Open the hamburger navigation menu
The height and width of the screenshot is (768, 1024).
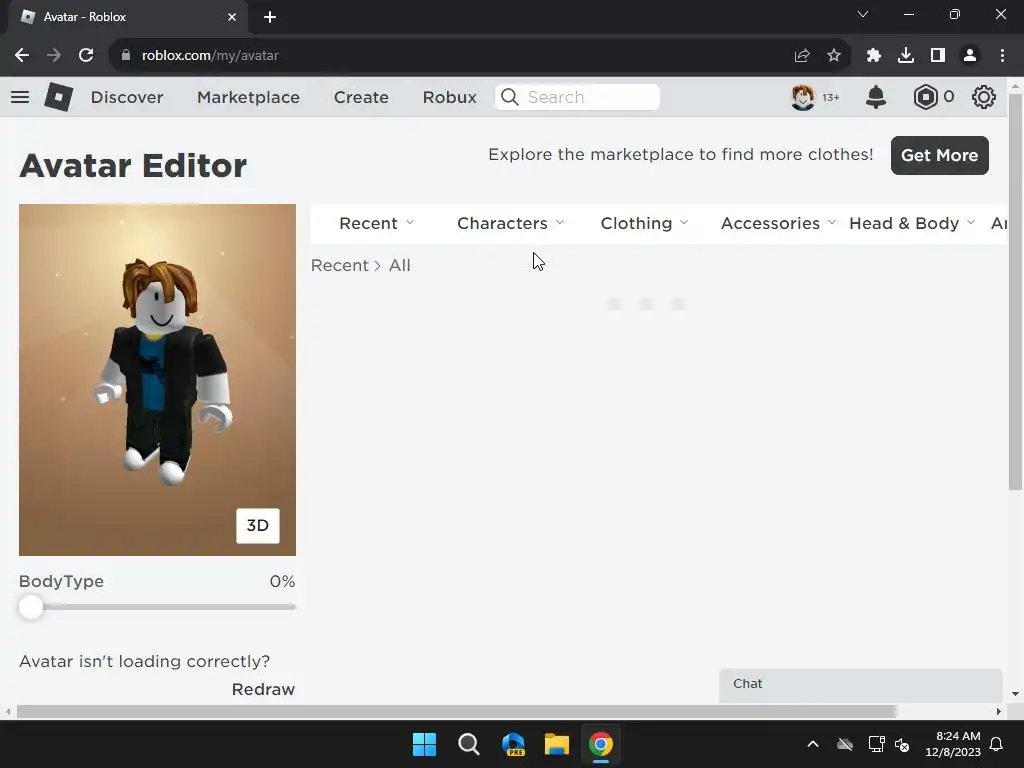[20, 97]
